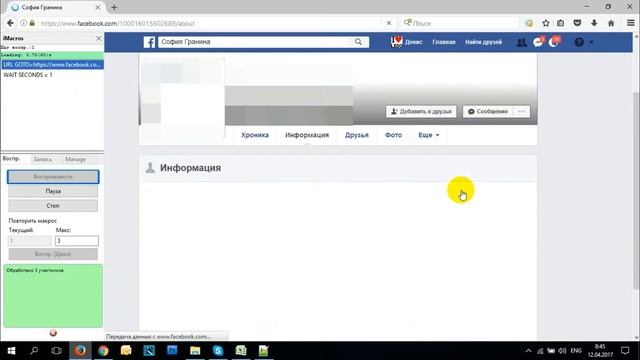Select the Информация profile tab
The image size is (640, 360).
pyautogui.click(x=307, y=135)
